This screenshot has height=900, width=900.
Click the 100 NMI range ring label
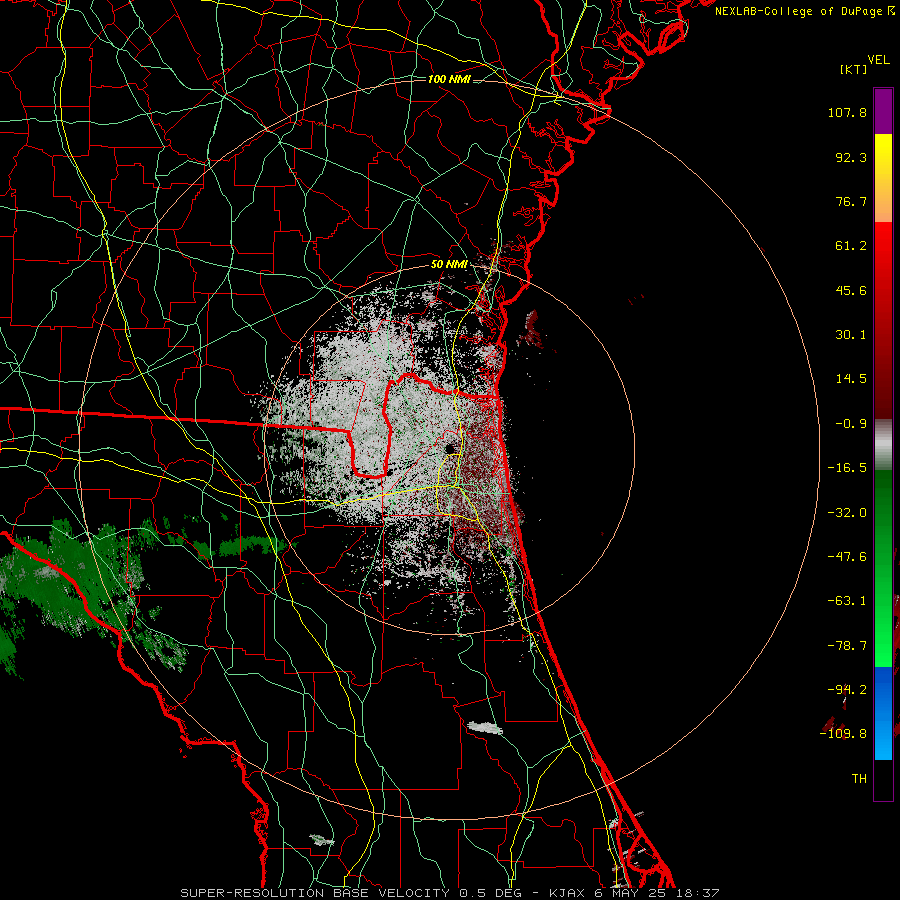coord(449,79)
